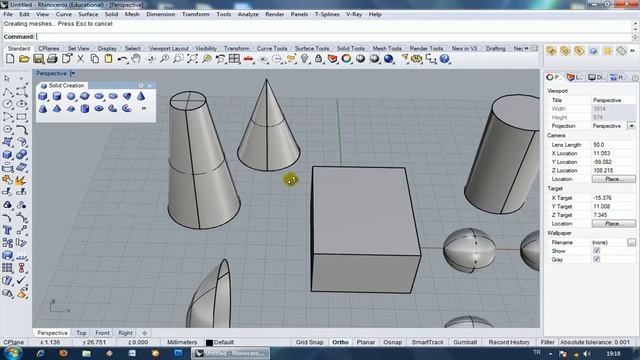Select the Cone tool in Solid Creation
The height and width of the screenshot is (360, 640).
pyautogui.click(x=141, y=96)
